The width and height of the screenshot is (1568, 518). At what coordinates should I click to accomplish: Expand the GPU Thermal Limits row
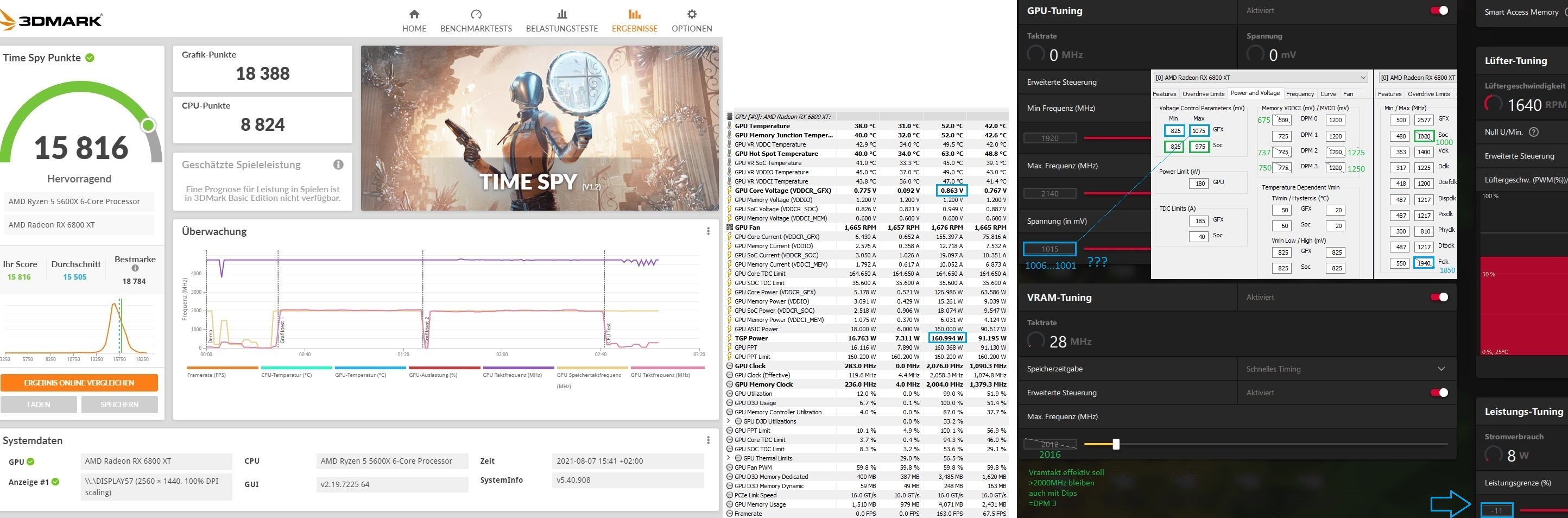(x=730, y=458)
